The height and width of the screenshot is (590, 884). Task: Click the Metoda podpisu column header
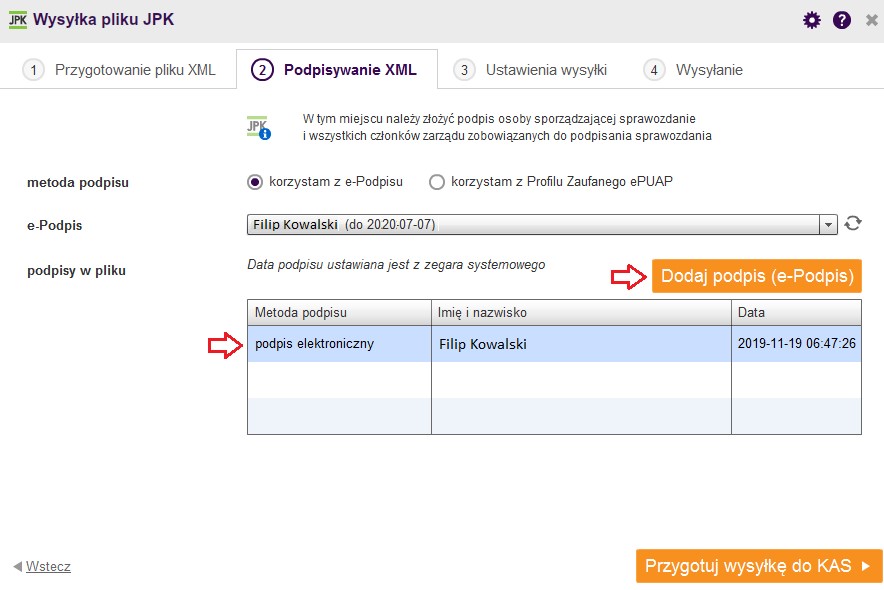click(339, 313)
